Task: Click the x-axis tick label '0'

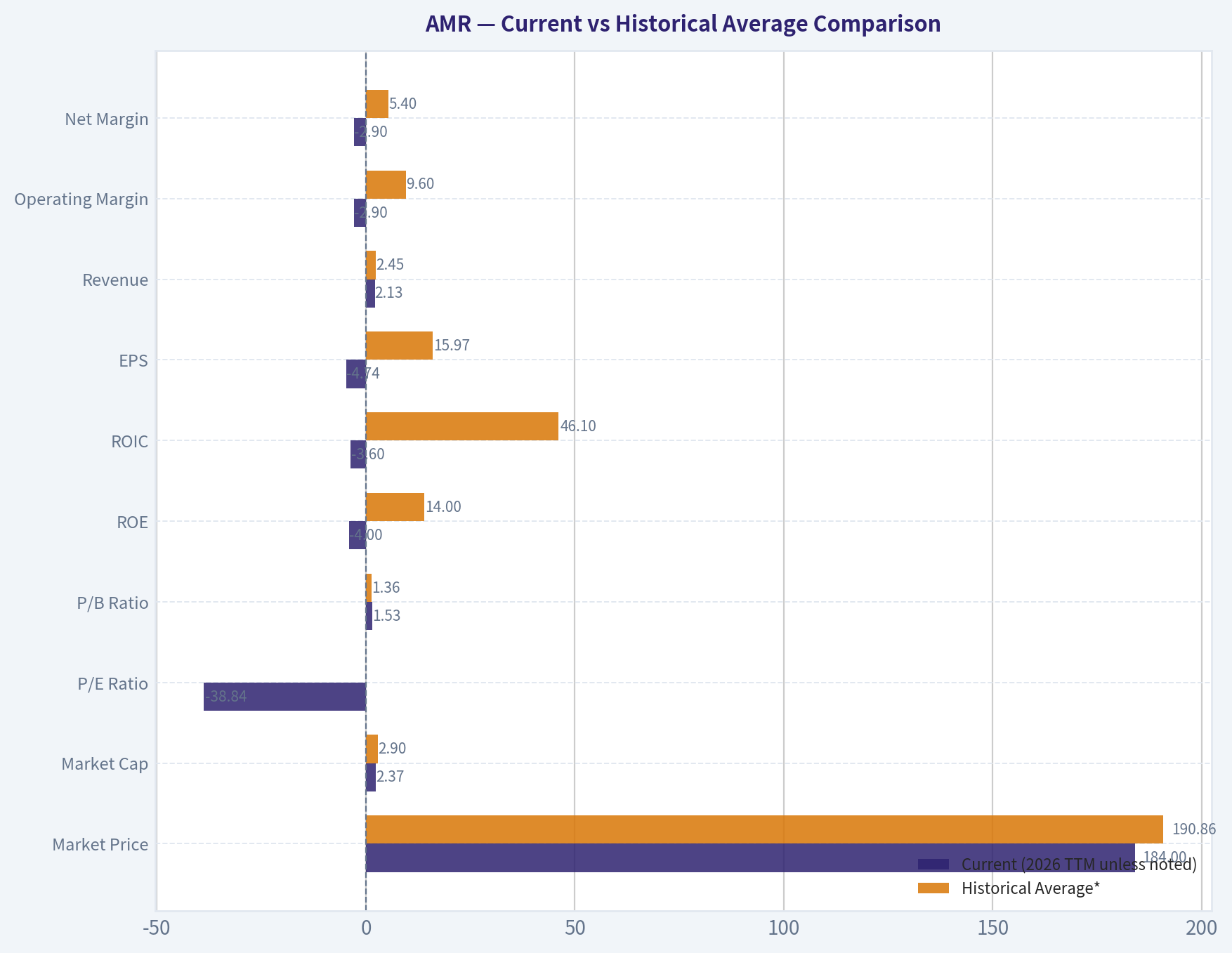Action: [x=366, y=928]
